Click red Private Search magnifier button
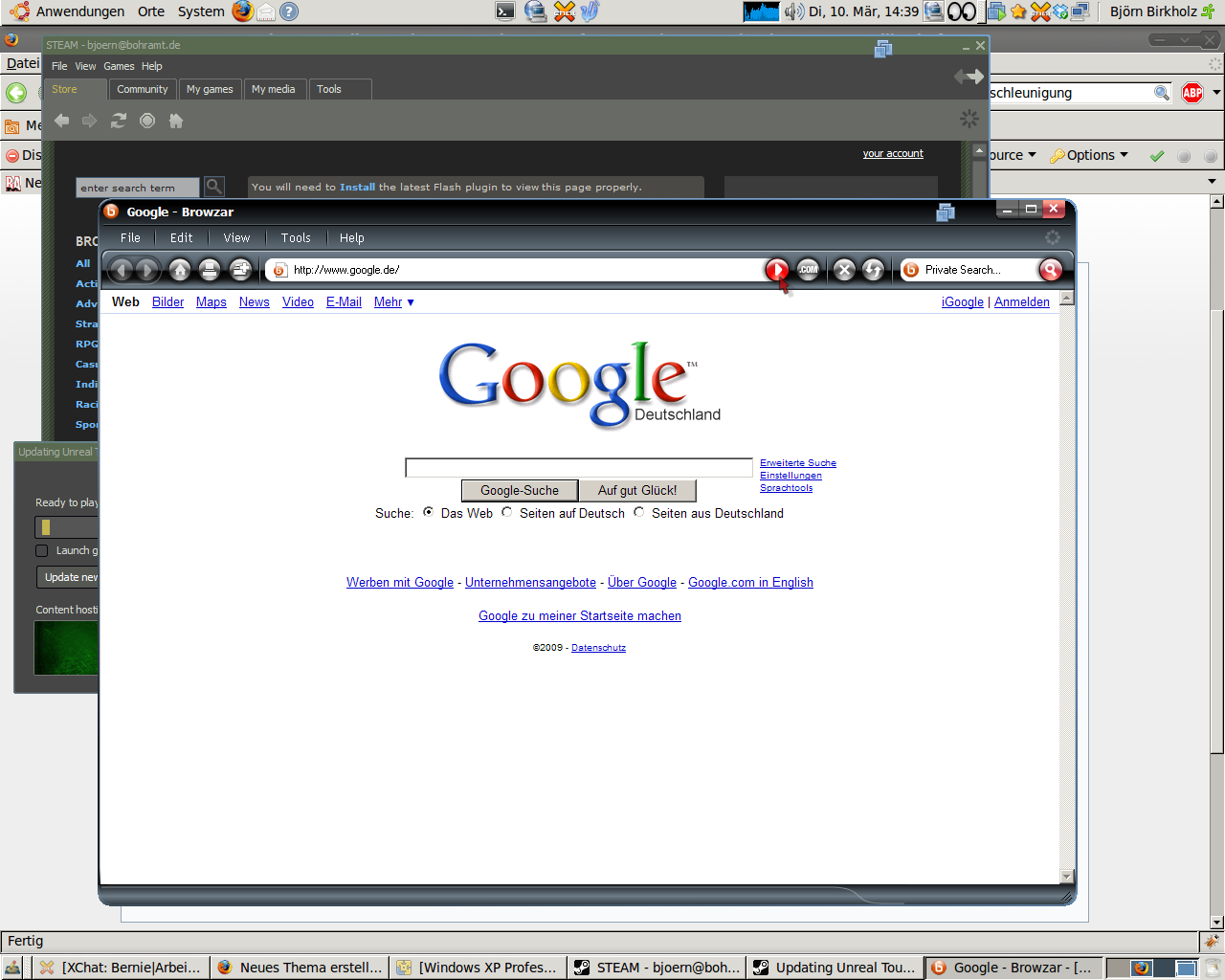This screenshot has height=980, width=1225. [1051, 270]
